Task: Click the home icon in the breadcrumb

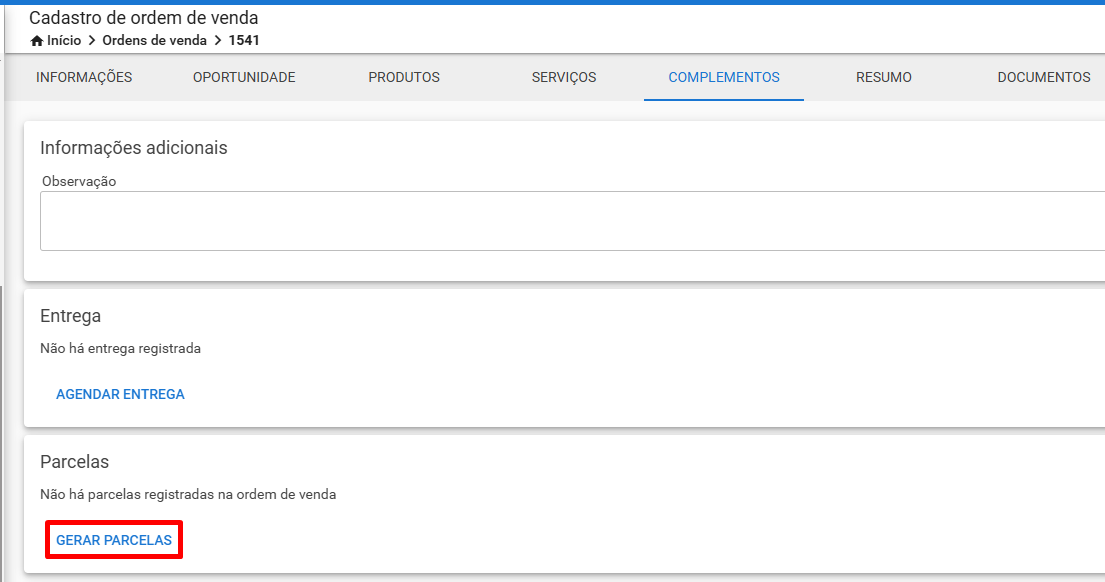Action: click(x=37, y=41)
